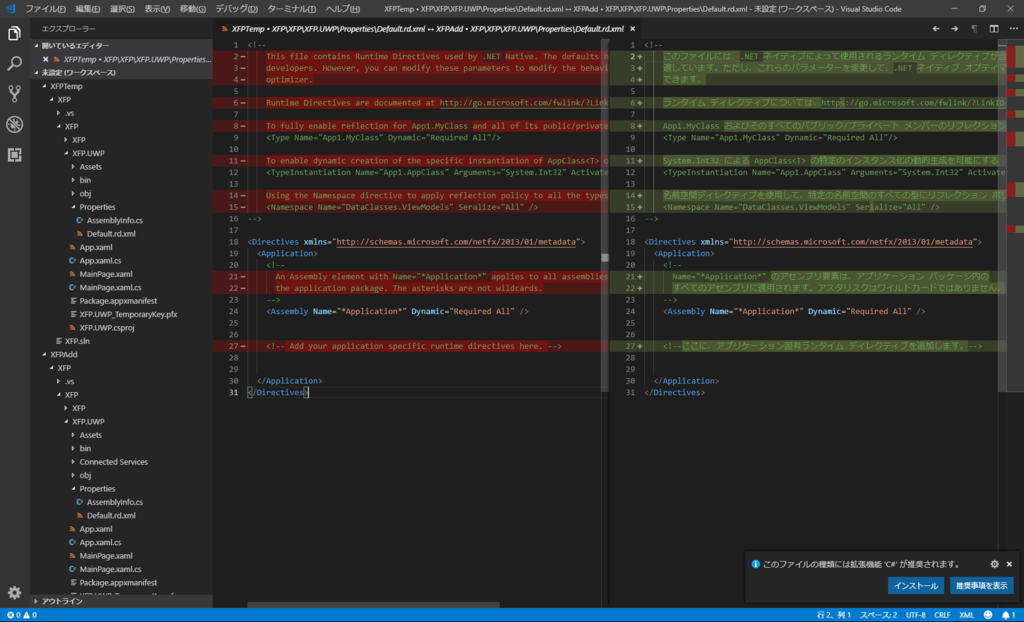Open the 表示 menu
The width and height of the screenshot is (1024, 622).
(157, 9)
